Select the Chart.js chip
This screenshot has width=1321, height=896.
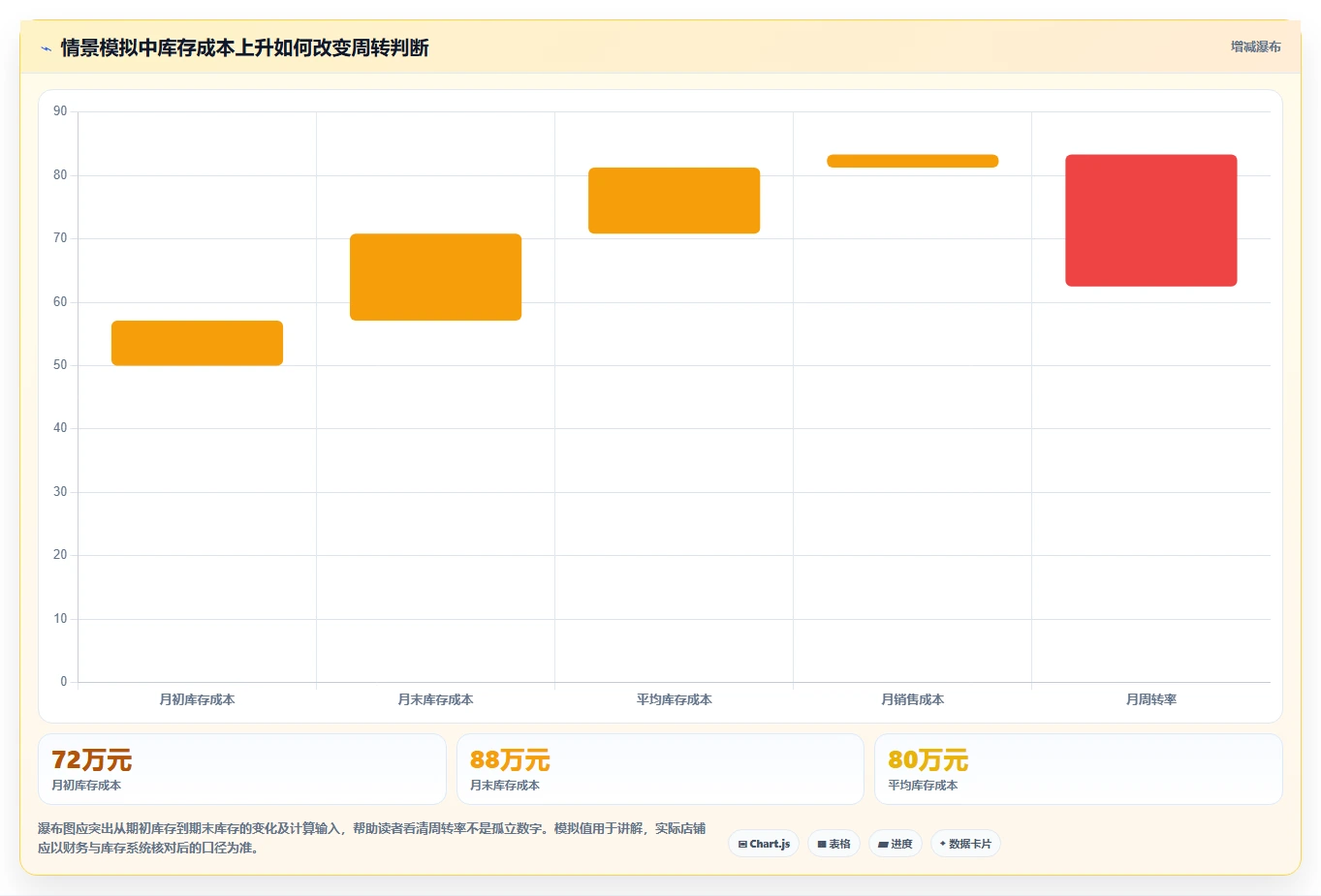pyautogui.click(x=764, y=844)
